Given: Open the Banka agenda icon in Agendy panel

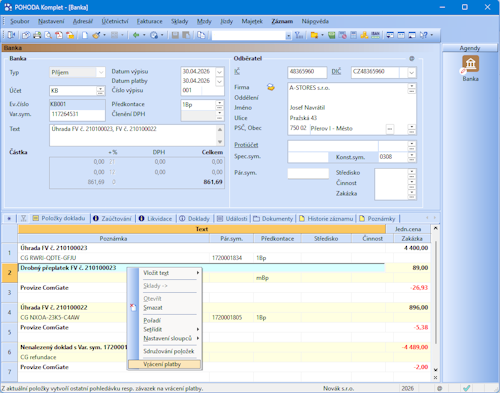Looking at the screenshot, I should (470, 64).
